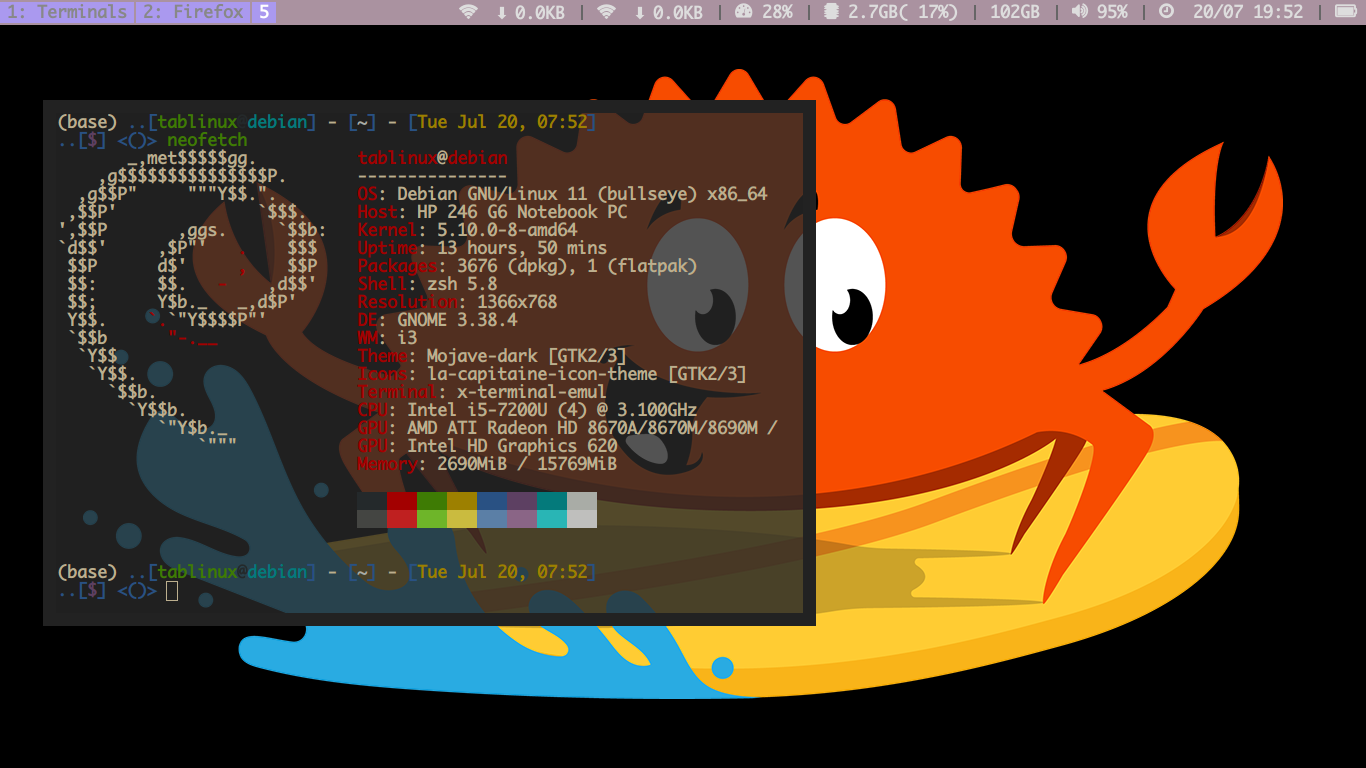Click the bright cyan swatch in the bottom row
This screenshot has height=768, width=1366.
(552, 519)
